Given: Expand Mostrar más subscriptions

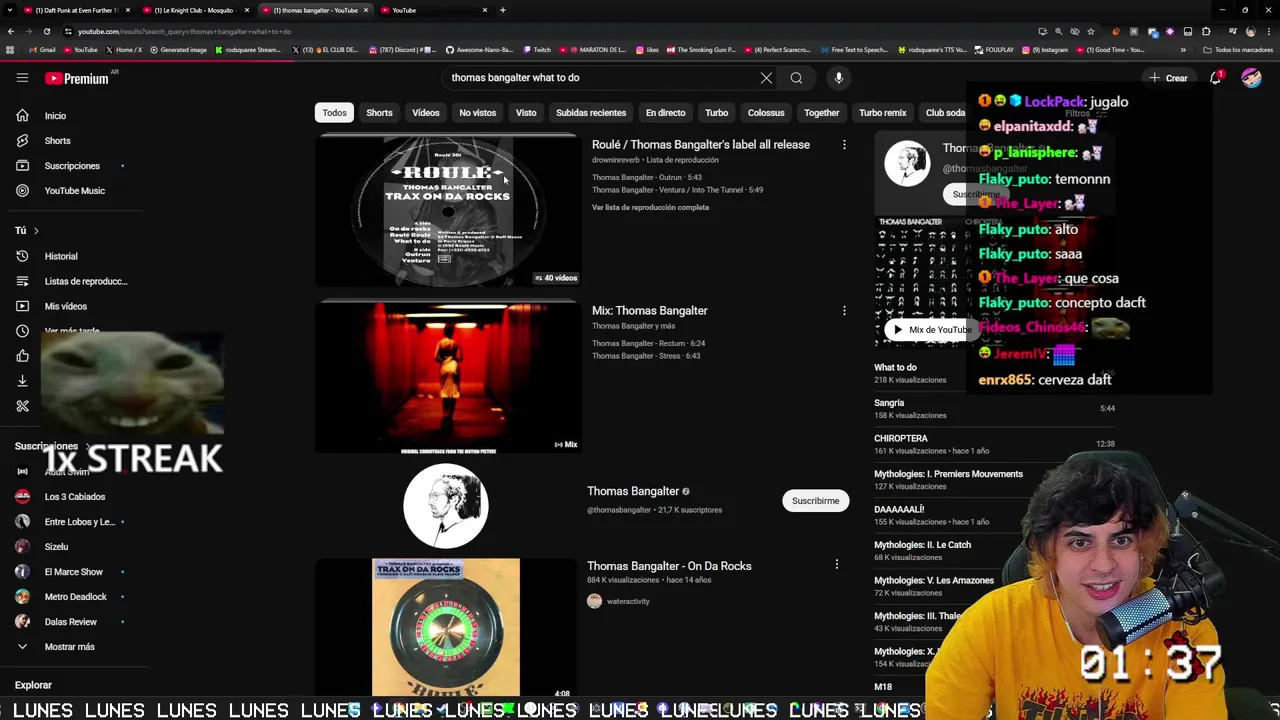Looking at the screenshot, I should [x=70, y=647].
